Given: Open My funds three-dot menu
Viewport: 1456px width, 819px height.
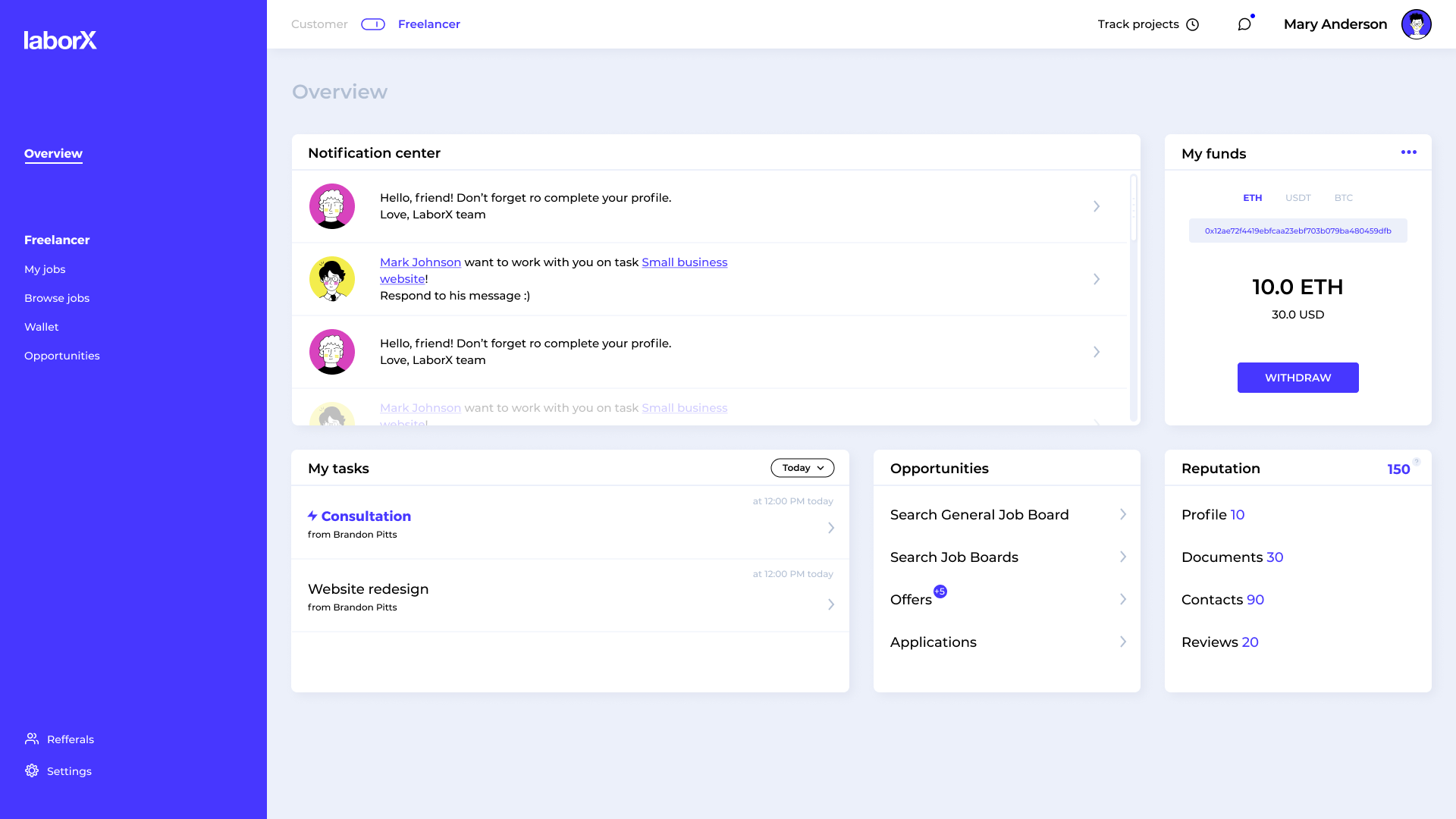Looking at the screenshot, I should click(1409, 152).
